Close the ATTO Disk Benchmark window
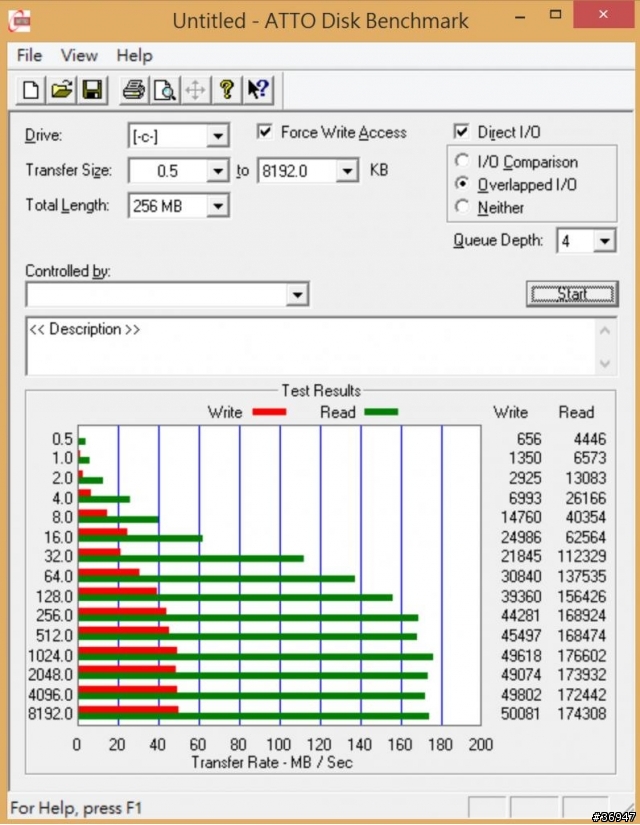 click(x=603, y=15)
